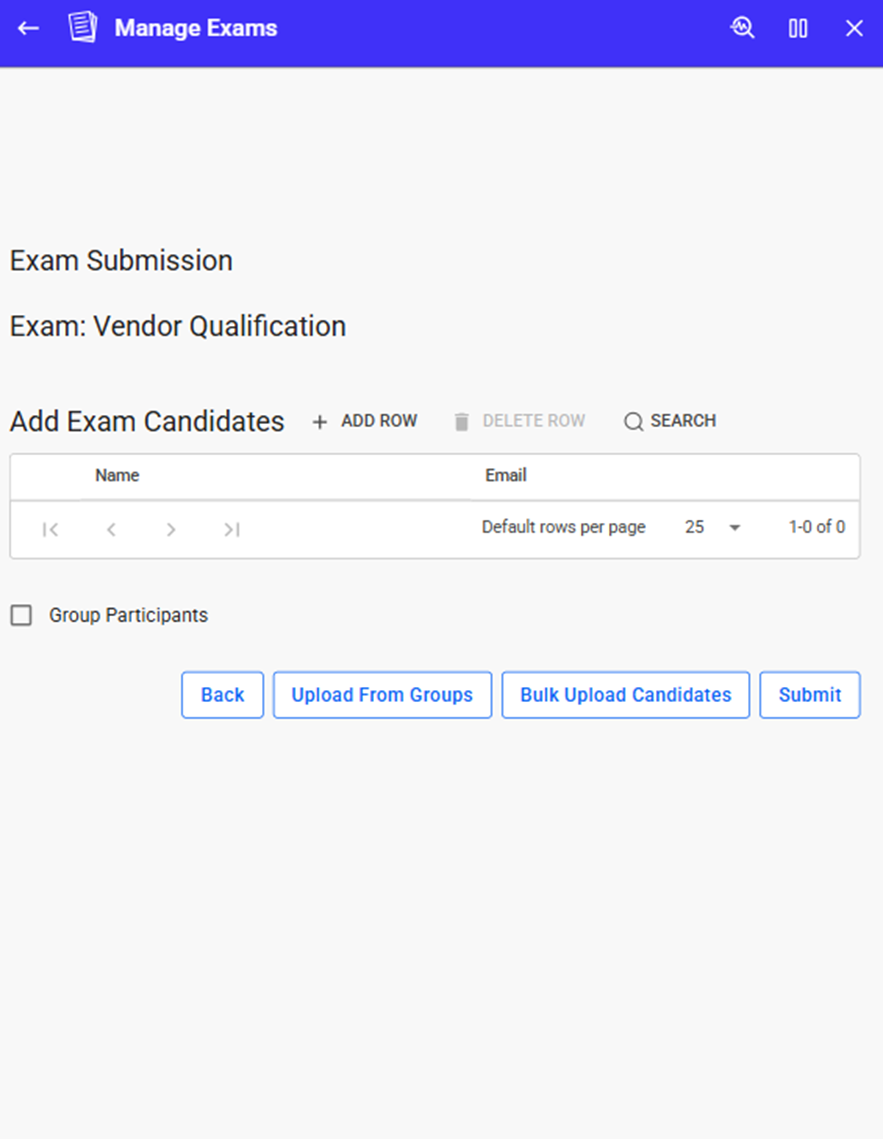This screenshot has width=883, height=1139.
Task: Click the Manage Exams document icon
Action: [x=82, y=28]
